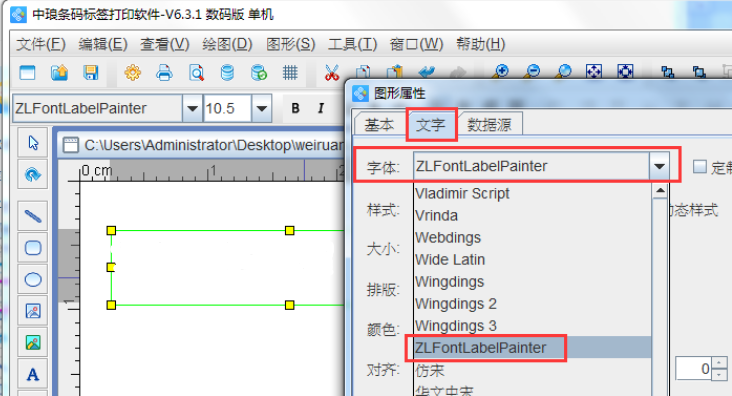The image size is (732, 396).
Task: Click the first fit-to-window arrows icon
Action: (x=594, y=71)
